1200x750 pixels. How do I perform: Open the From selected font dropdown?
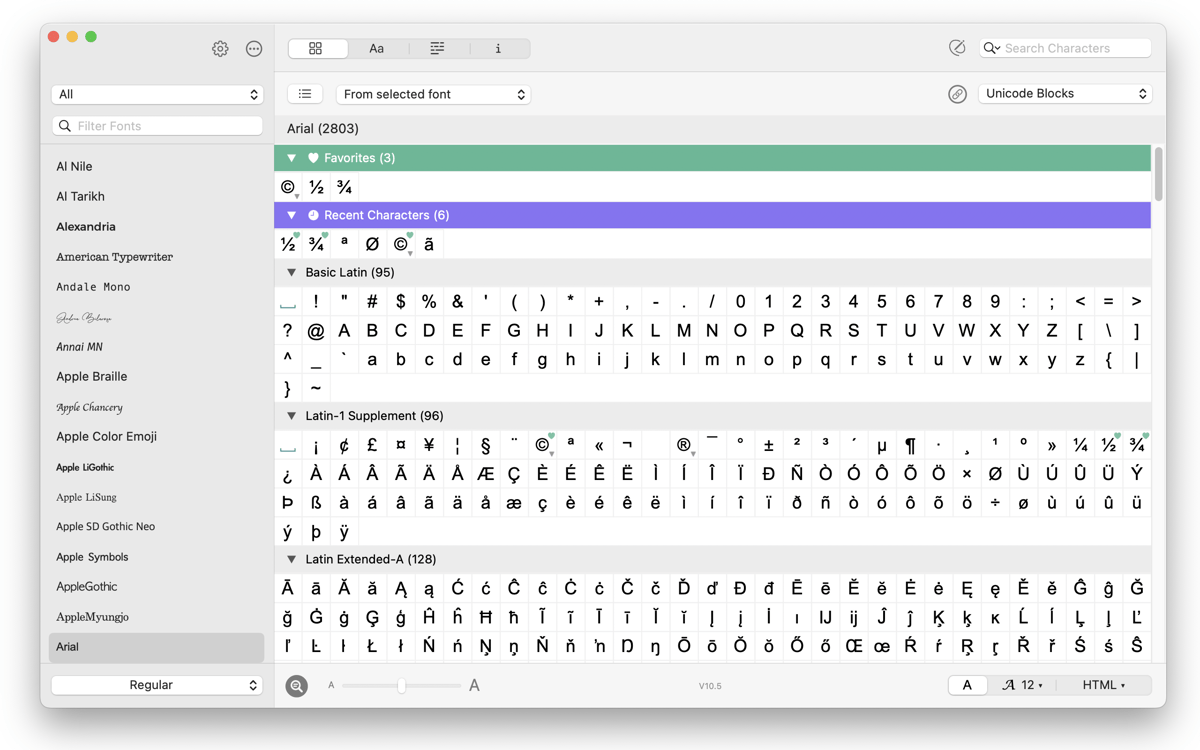tap(433, 94)
